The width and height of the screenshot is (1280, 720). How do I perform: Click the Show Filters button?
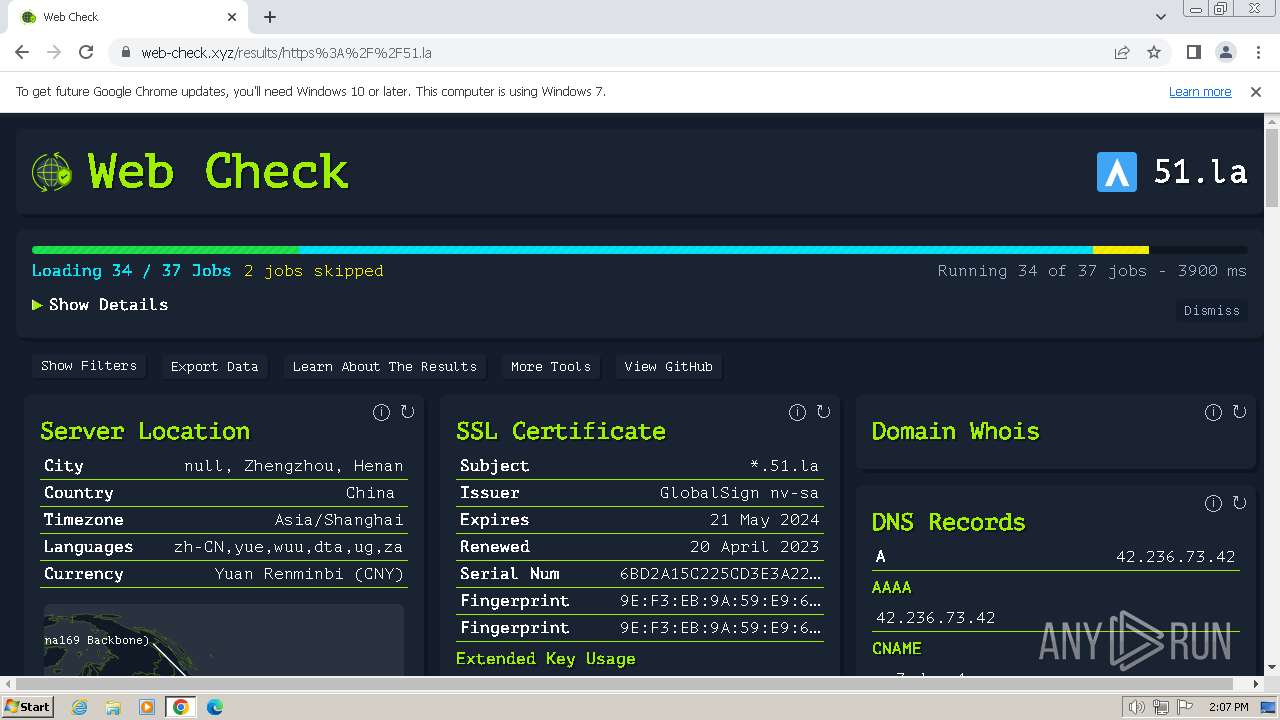point(89,366)
